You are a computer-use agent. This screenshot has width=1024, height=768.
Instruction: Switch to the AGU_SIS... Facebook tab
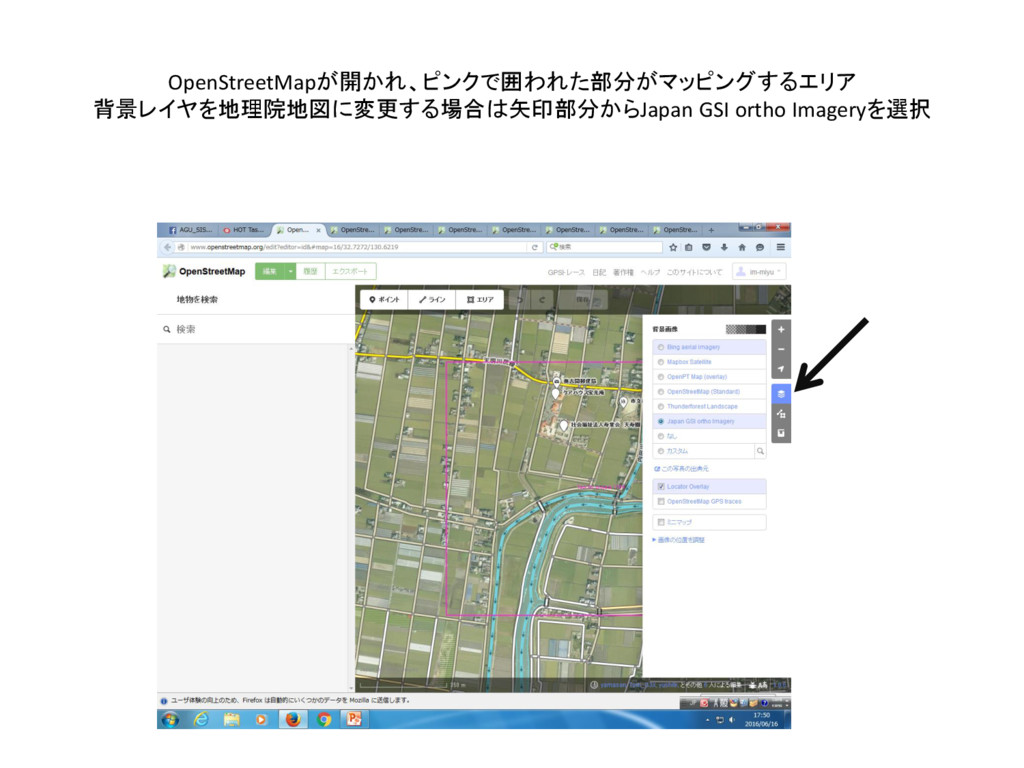pyautogui.click(x=190, y=230)
